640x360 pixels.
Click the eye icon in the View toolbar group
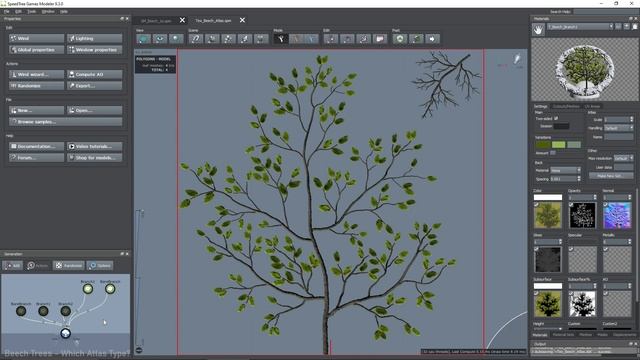[x=160, y=39]
